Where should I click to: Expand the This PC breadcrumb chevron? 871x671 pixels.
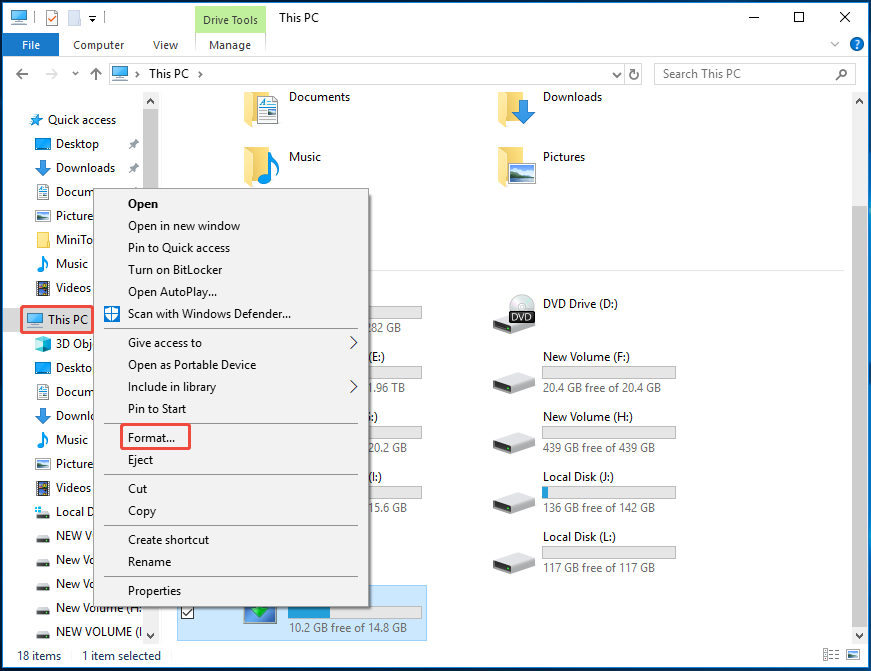pos(200,74)
